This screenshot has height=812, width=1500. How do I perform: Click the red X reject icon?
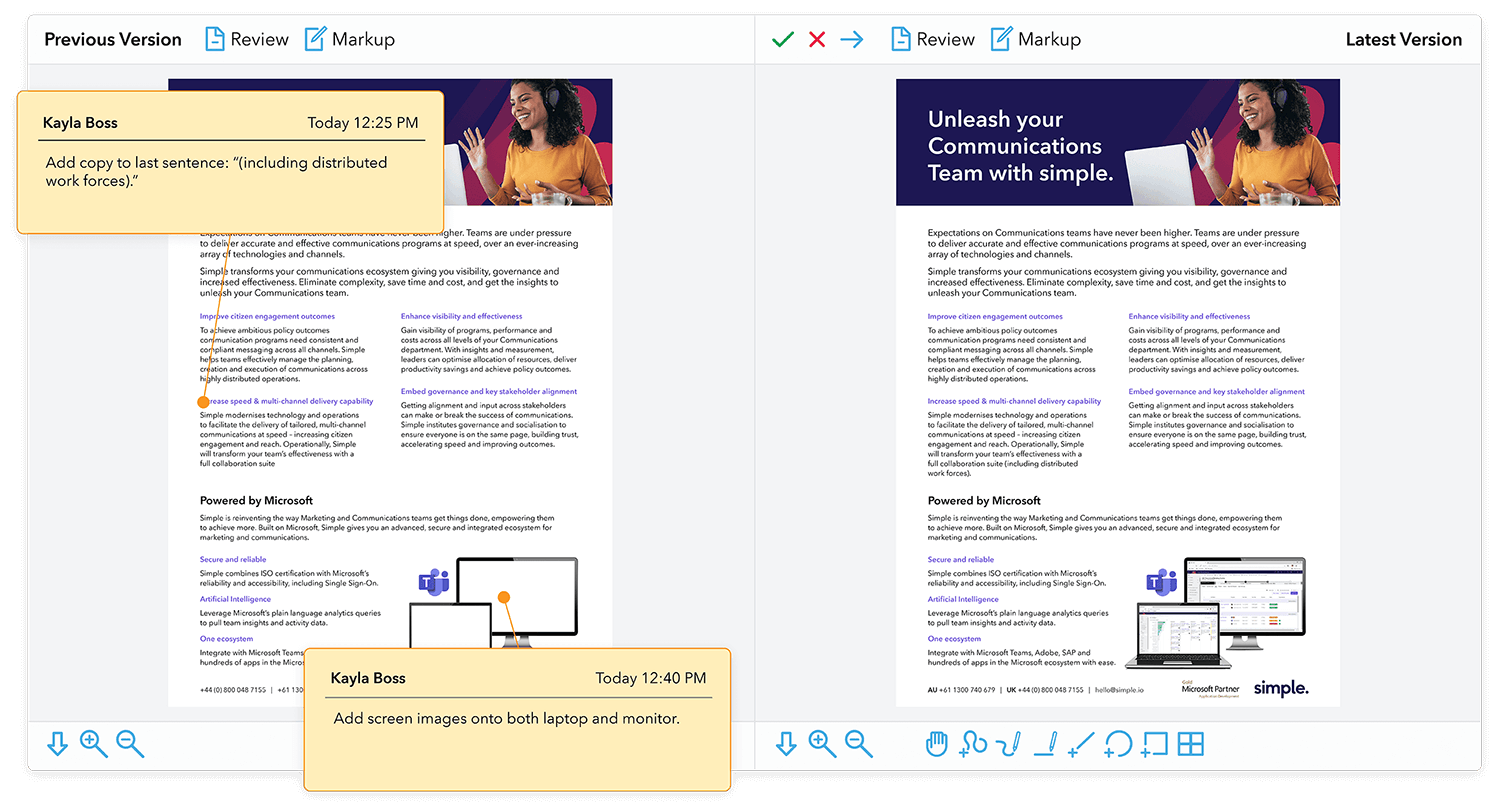pyautogui.click(x=817, y=40)
